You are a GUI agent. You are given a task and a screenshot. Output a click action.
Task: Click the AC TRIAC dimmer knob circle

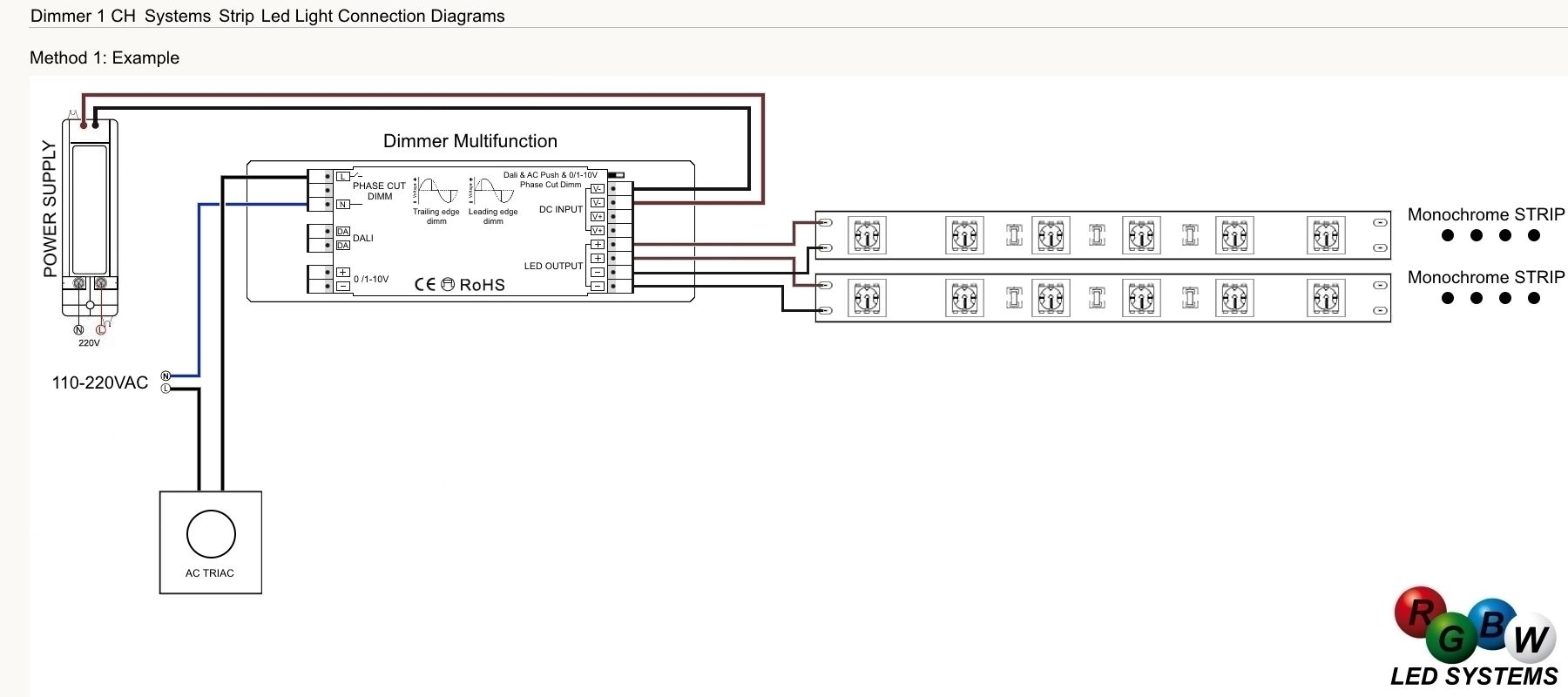[x=211, y=533]
